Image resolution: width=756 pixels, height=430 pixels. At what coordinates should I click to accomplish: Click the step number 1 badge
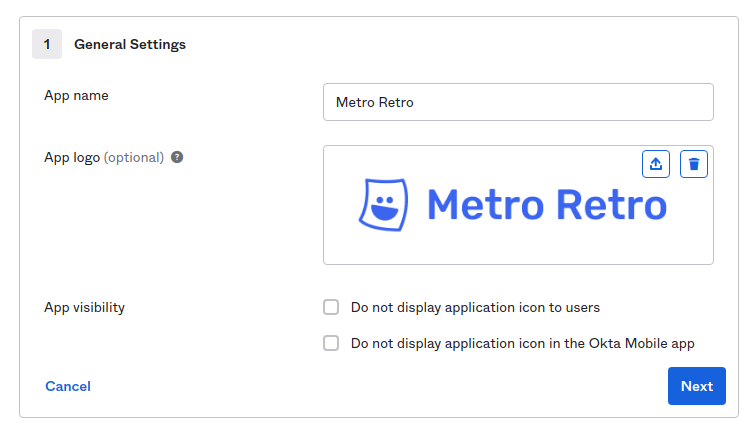pyautogui.click(x=46, y=44)
